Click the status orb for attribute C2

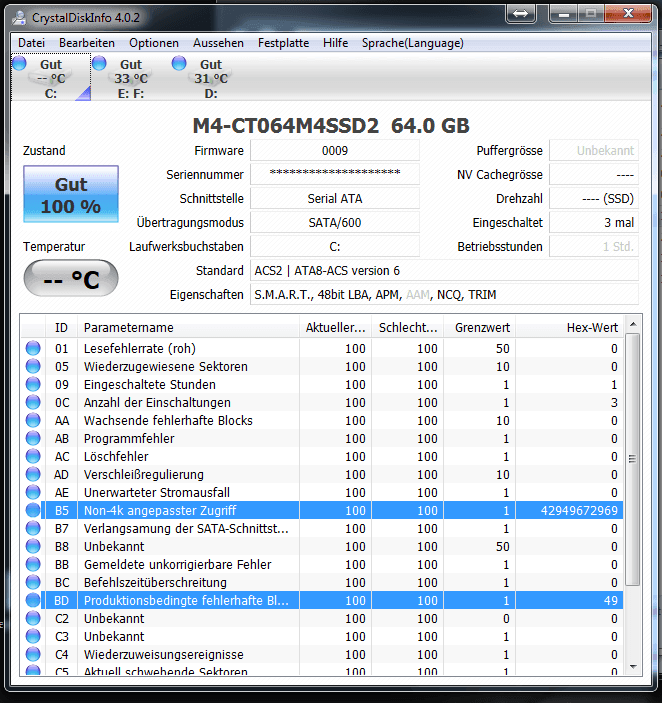(x=33, y=618)
